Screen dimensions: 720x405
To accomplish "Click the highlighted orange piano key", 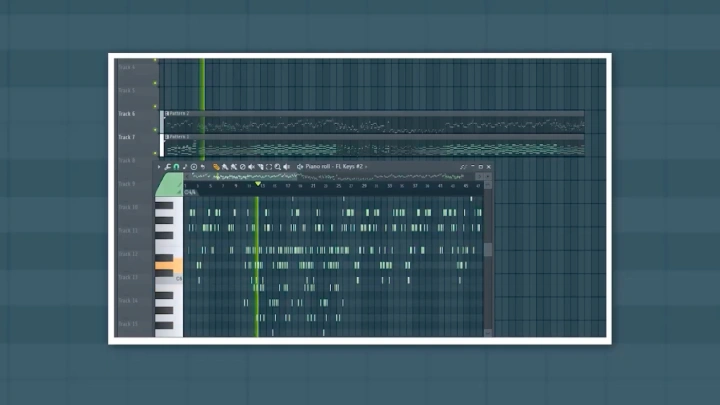I will [x=169, y=265].
